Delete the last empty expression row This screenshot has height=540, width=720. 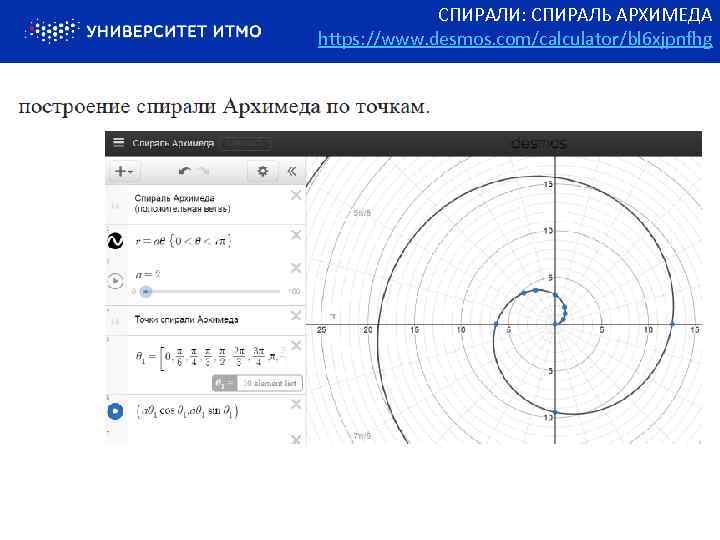tap(296, 439)
